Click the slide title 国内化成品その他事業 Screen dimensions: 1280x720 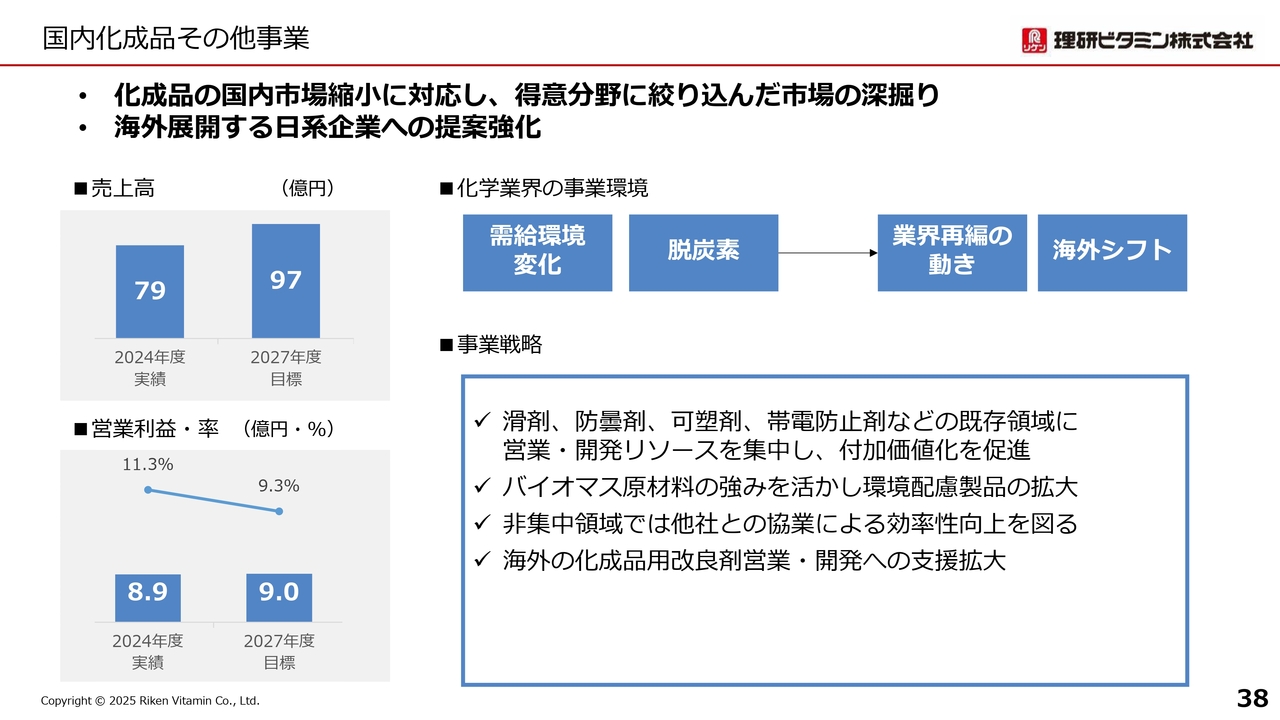click(175, 39)
